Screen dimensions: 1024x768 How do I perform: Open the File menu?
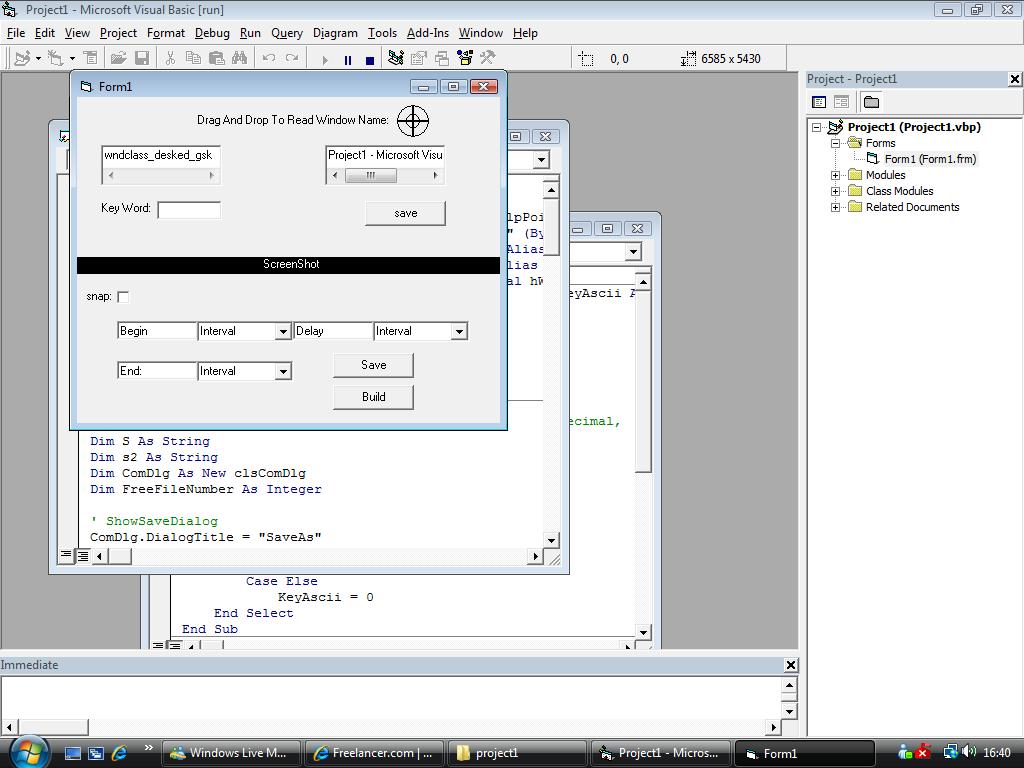[16, 33]
